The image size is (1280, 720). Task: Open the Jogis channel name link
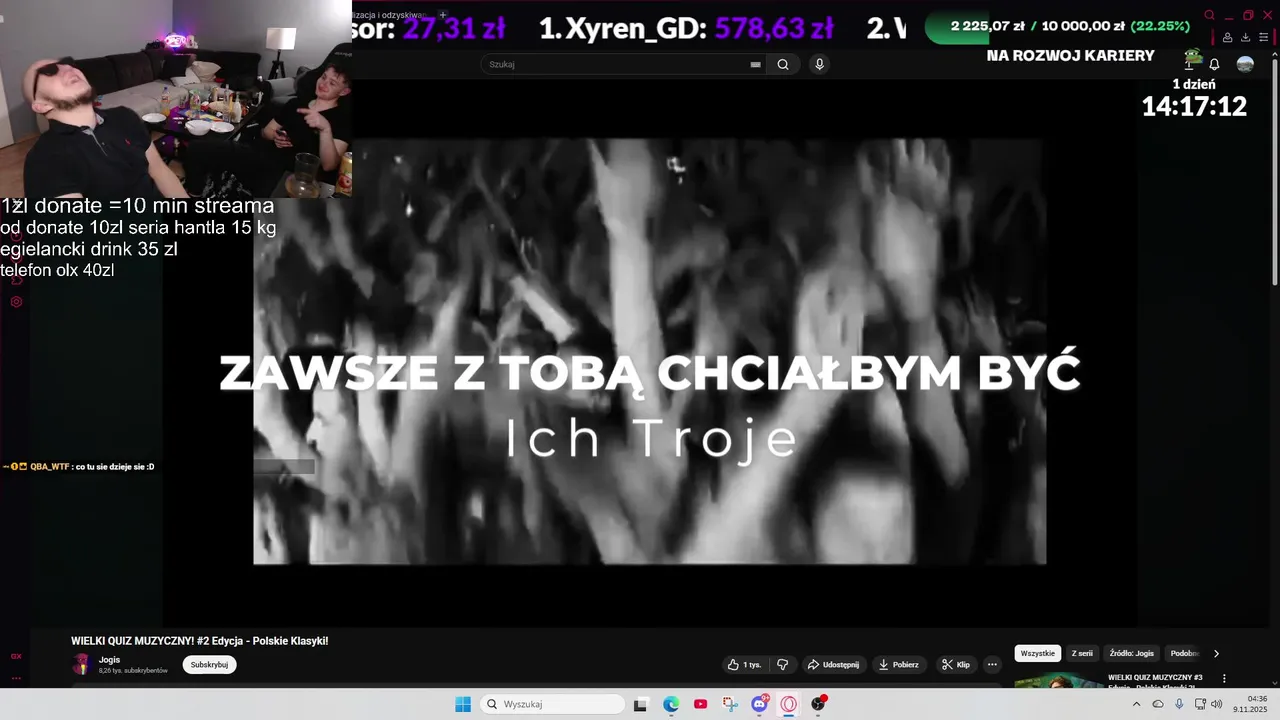pos(109,660)
